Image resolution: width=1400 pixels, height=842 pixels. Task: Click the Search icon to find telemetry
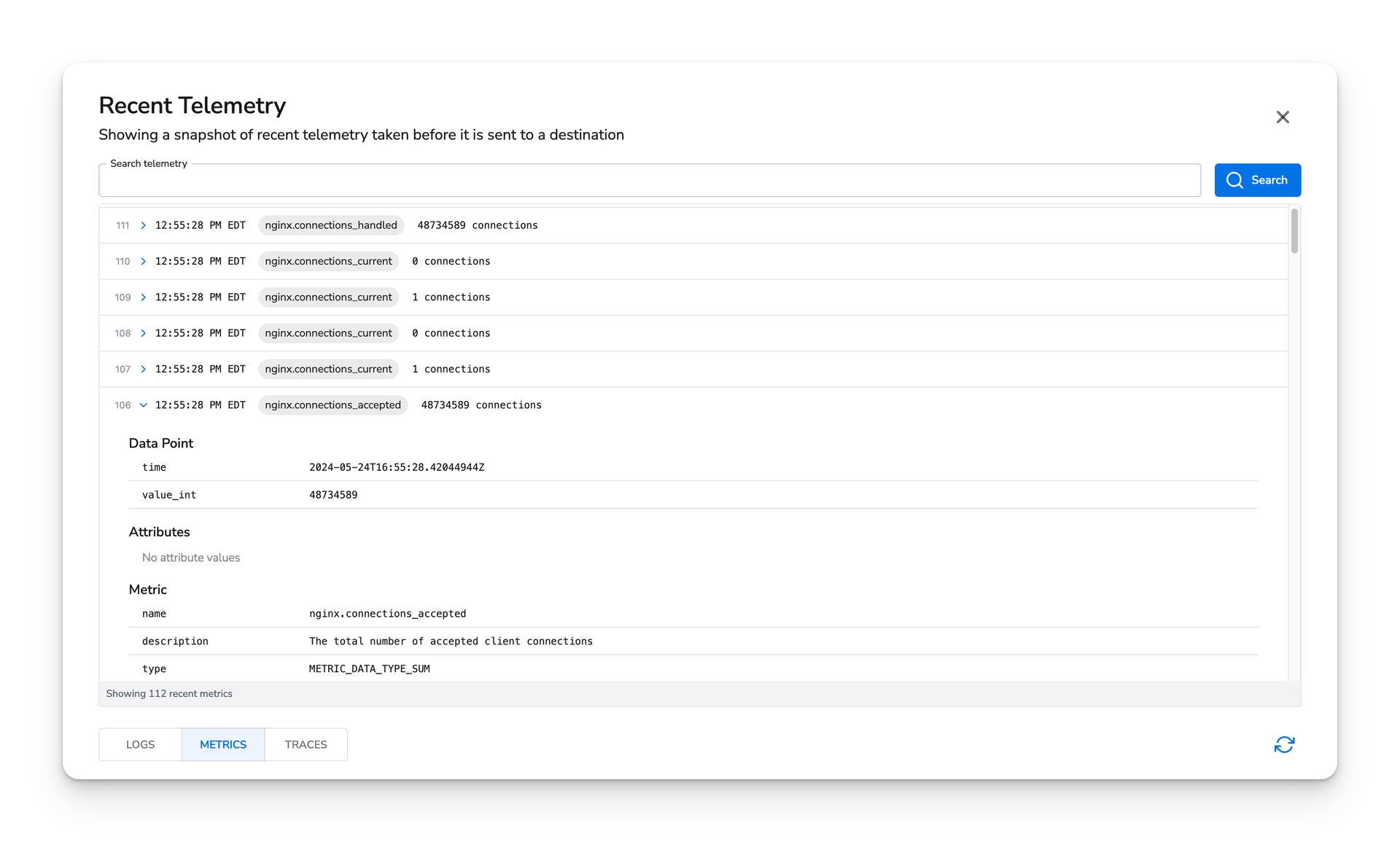[x=1234, y=180]
